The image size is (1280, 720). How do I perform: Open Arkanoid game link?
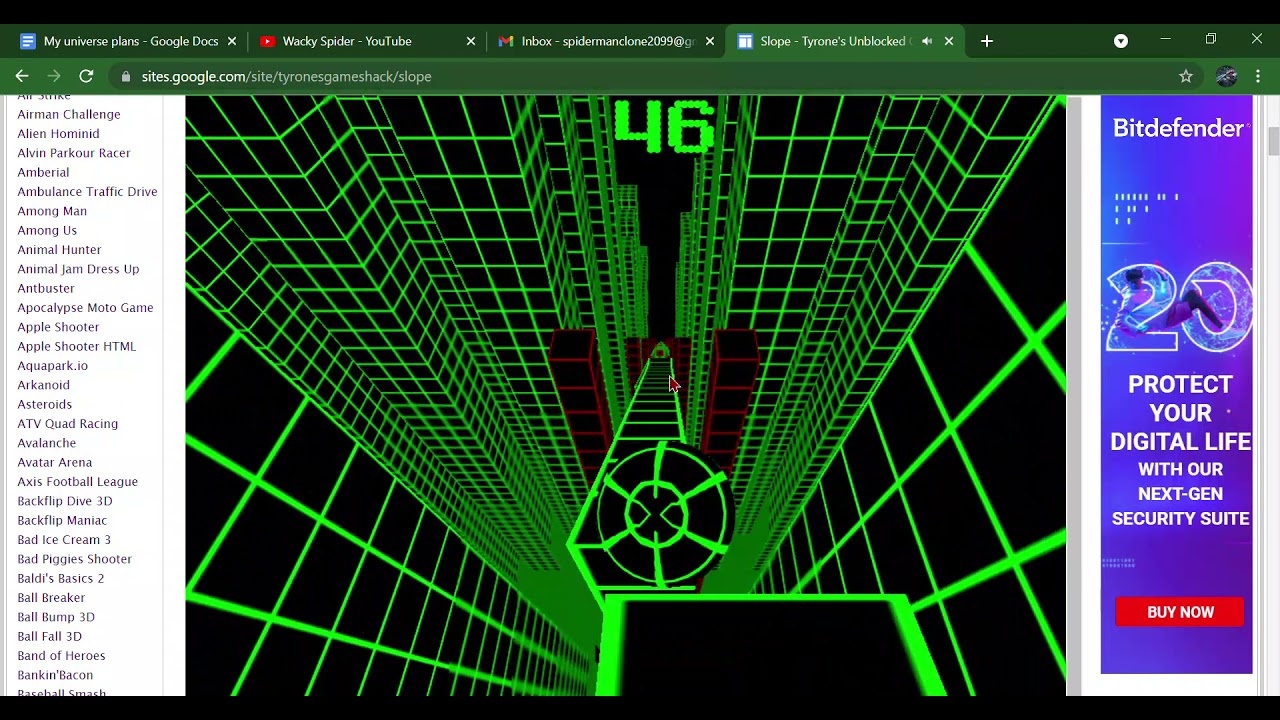coord(43,385)
